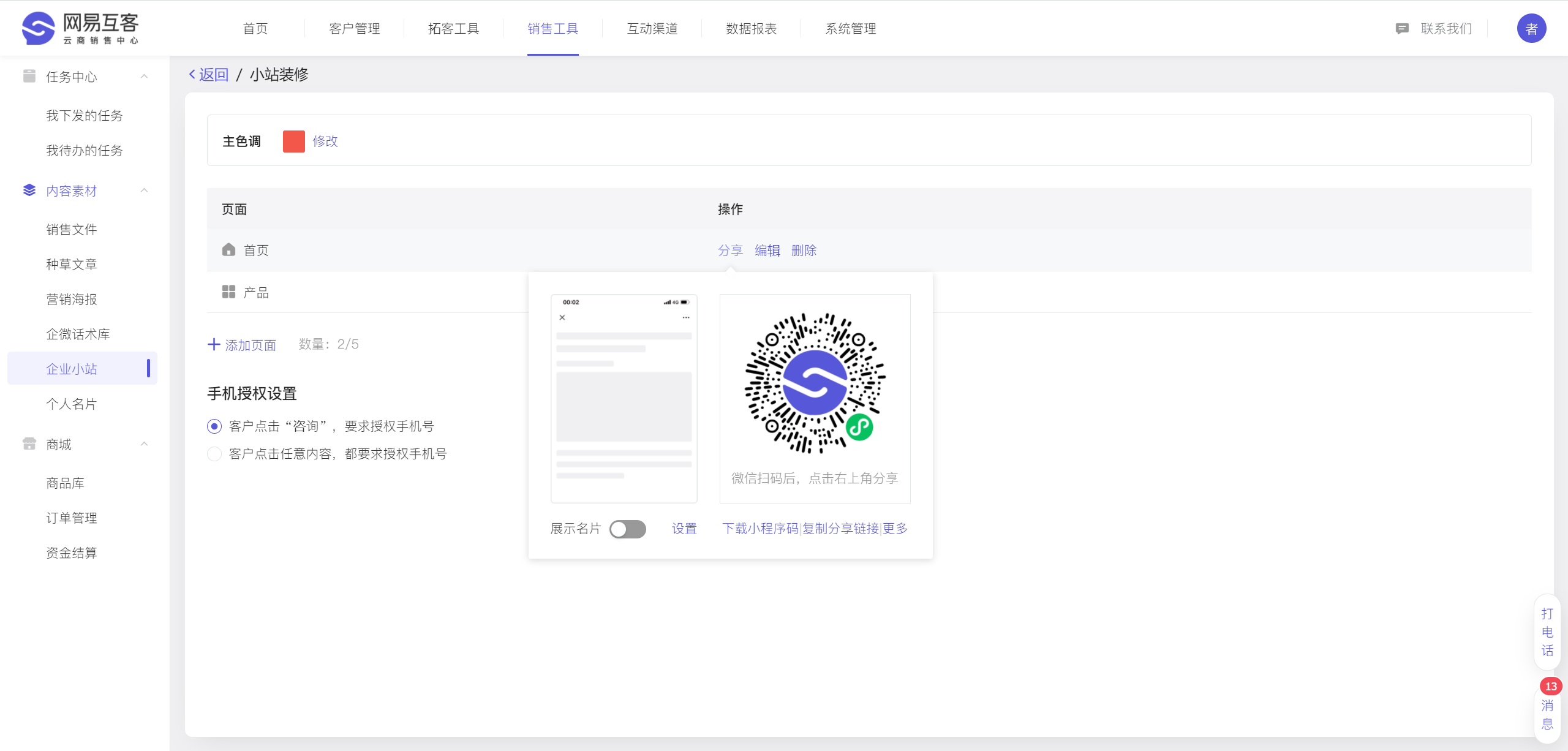Collapse the 商城 section chevron
1568x751 pixels.
coord(145,443)
